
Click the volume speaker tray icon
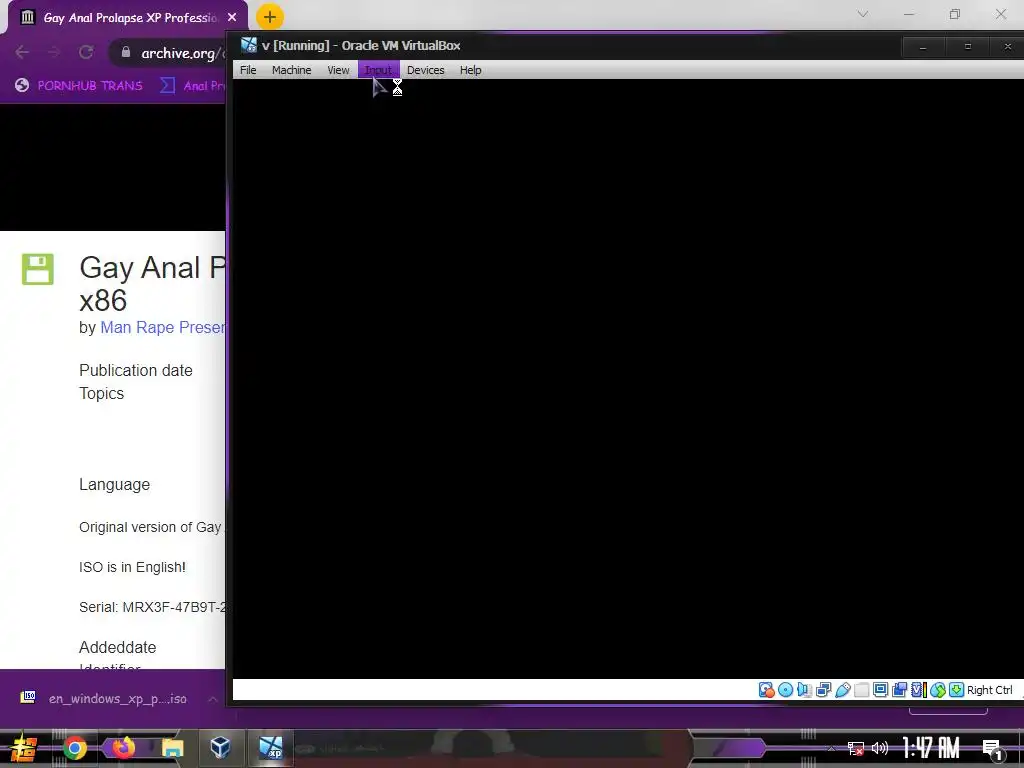(x=880, y=748)
